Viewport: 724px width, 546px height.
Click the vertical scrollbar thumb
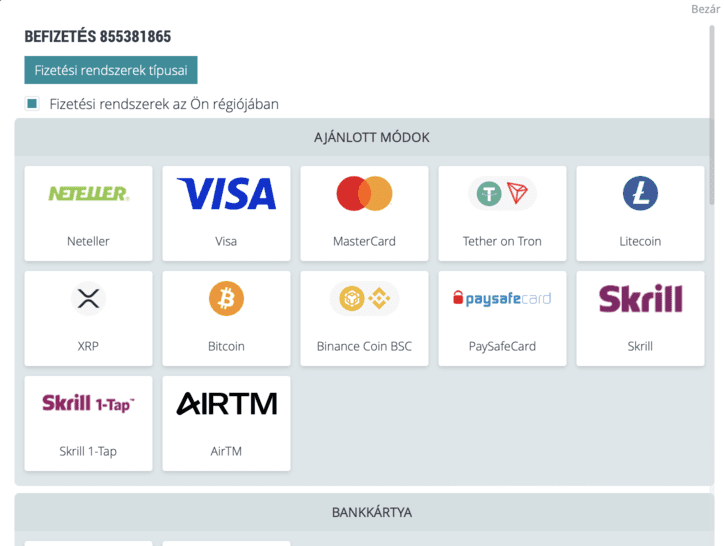click(712, 115)
